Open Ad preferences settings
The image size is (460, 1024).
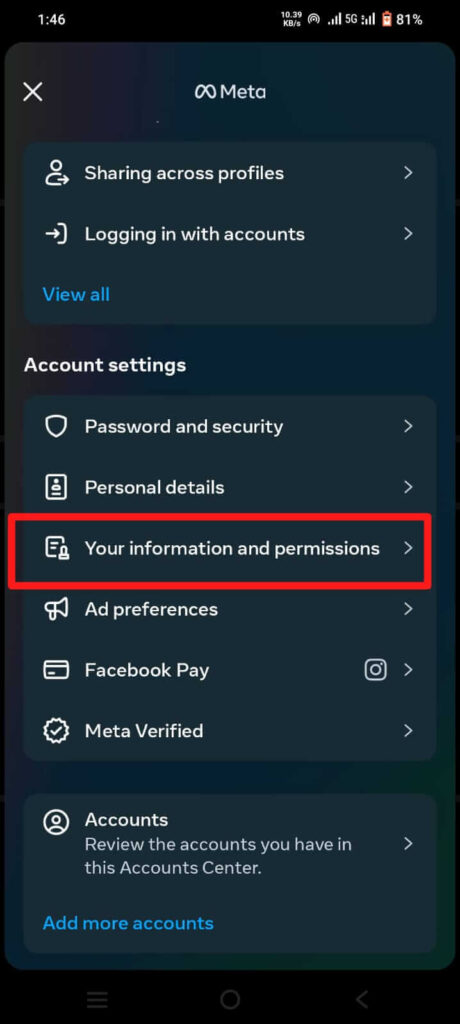230,609
